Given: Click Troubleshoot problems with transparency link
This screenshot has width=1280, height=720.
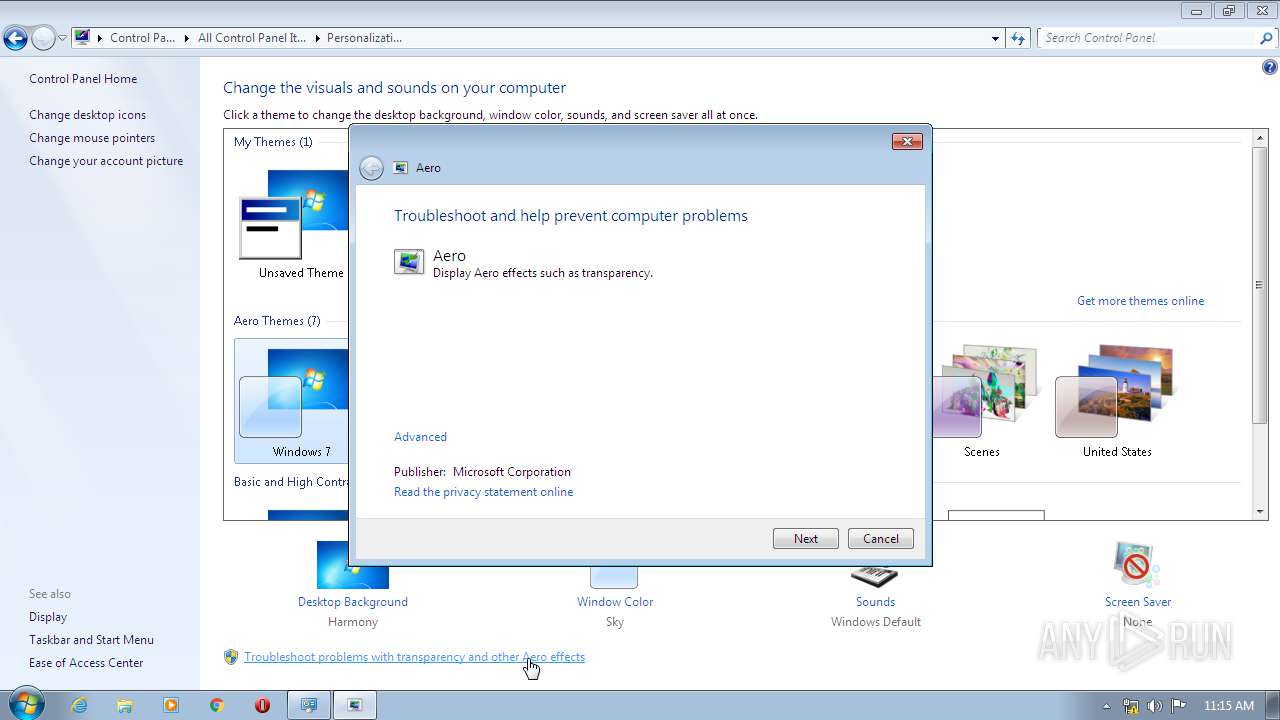Looking at the screenshot, I should (414, 657).
